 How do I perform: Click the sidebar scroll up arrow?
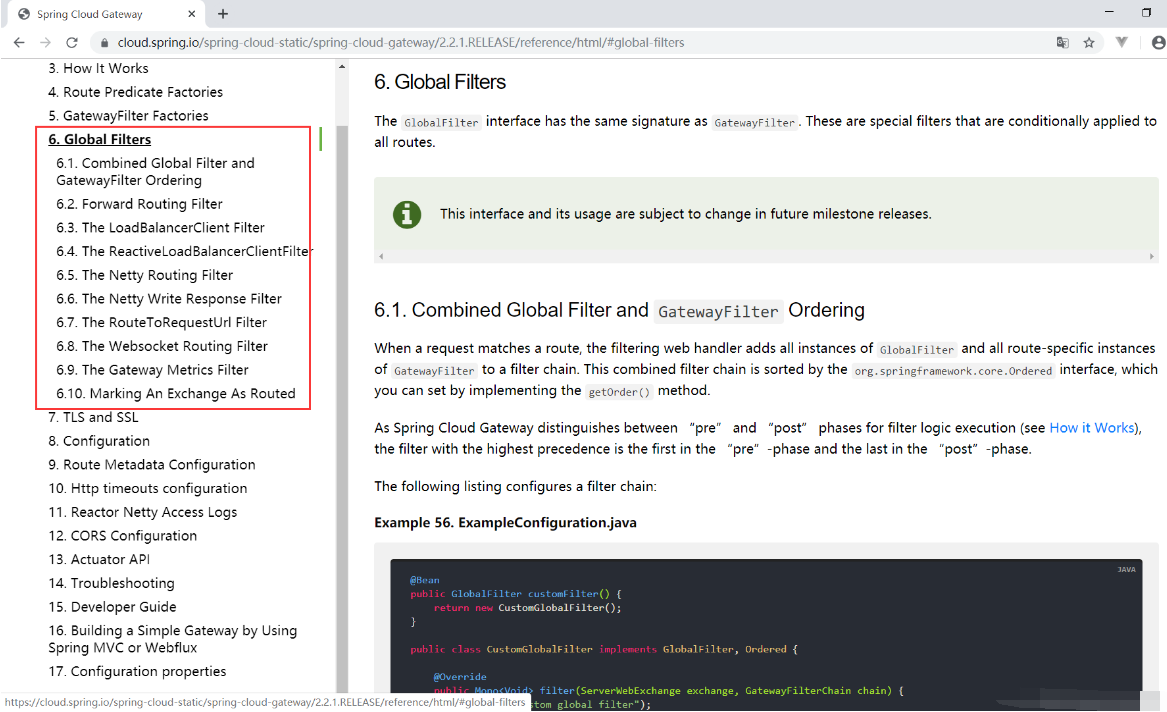point(342,67)
